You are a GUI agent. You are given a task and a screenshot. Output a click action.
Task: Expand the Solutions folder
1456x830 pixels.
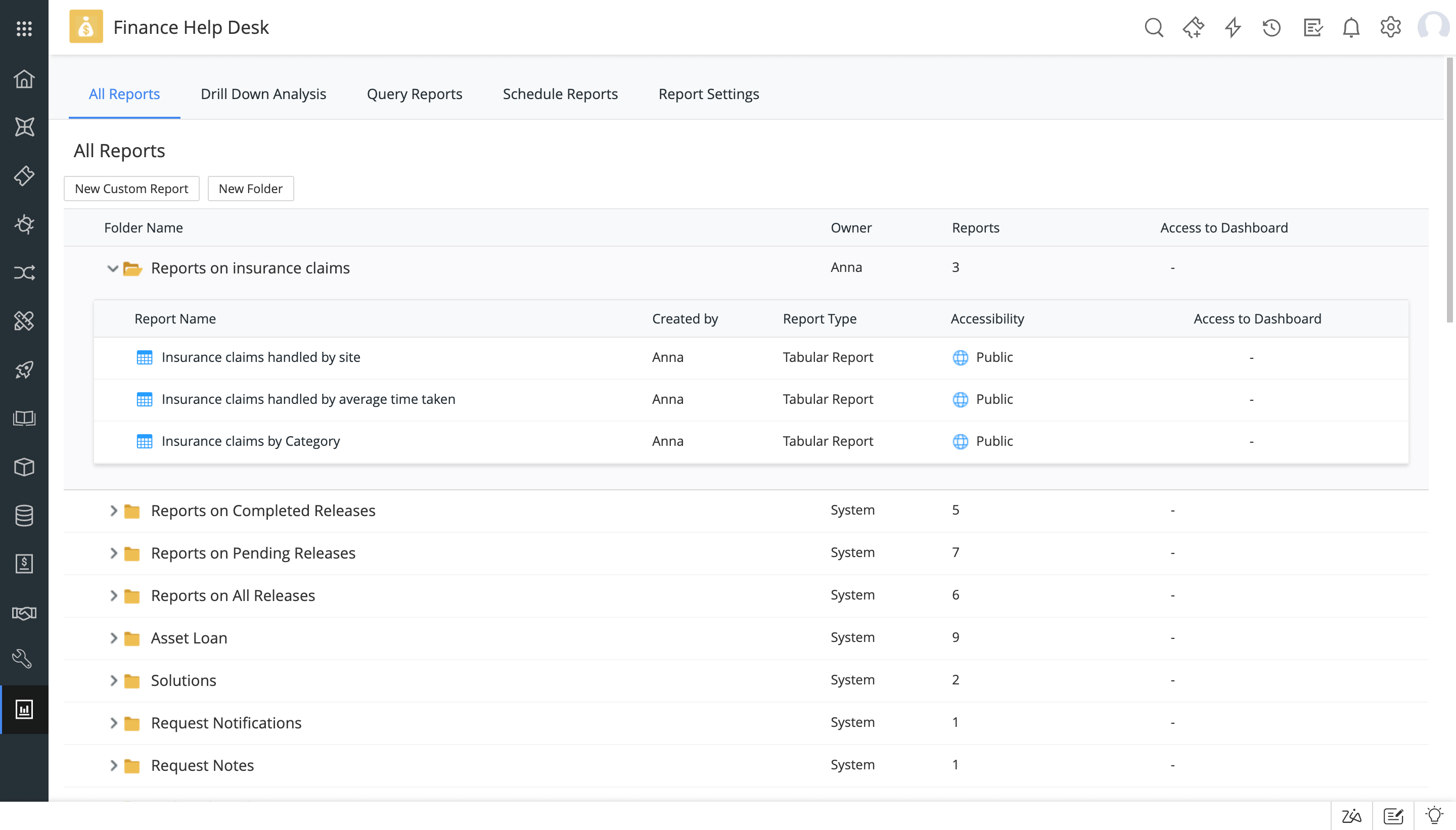(113, 681)
